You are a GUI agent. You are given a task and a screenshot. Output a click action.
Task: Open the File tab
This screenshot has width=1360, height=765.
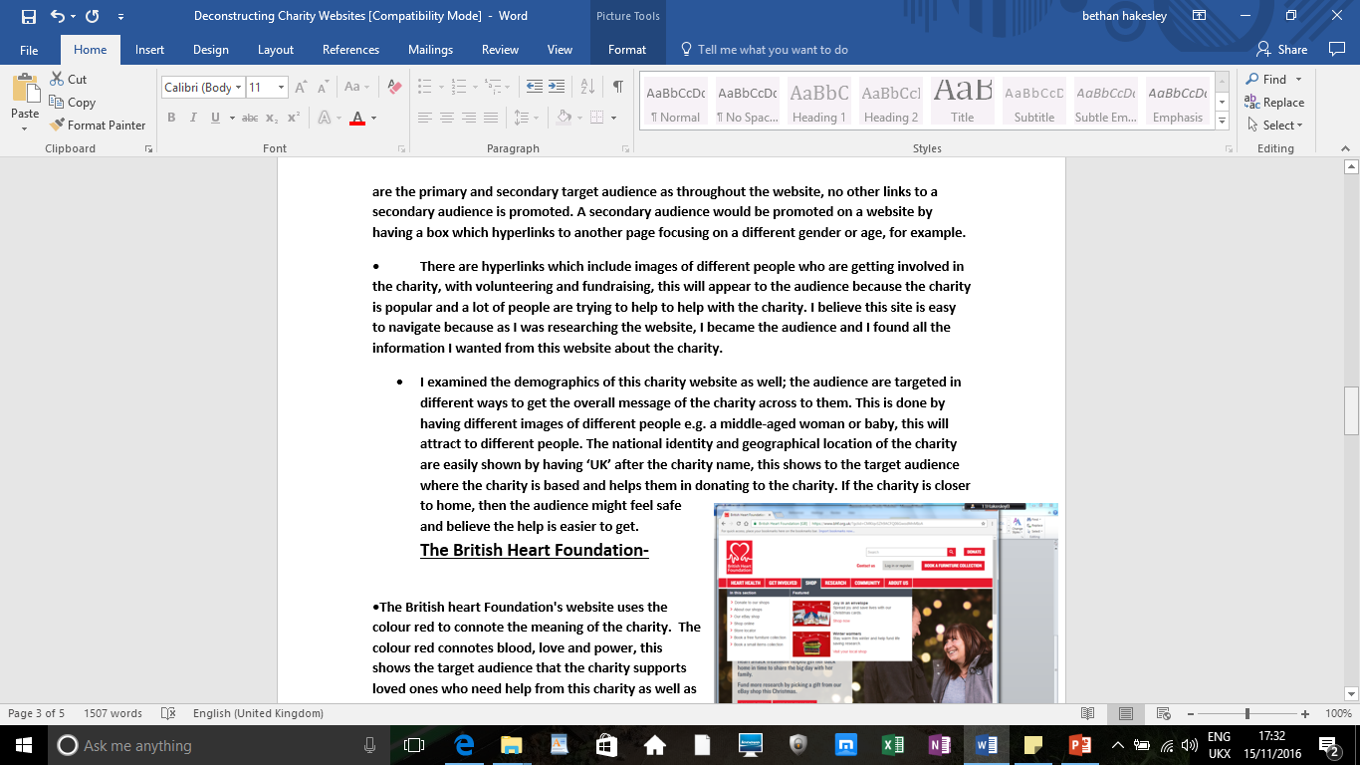click(x=29, y=49)
